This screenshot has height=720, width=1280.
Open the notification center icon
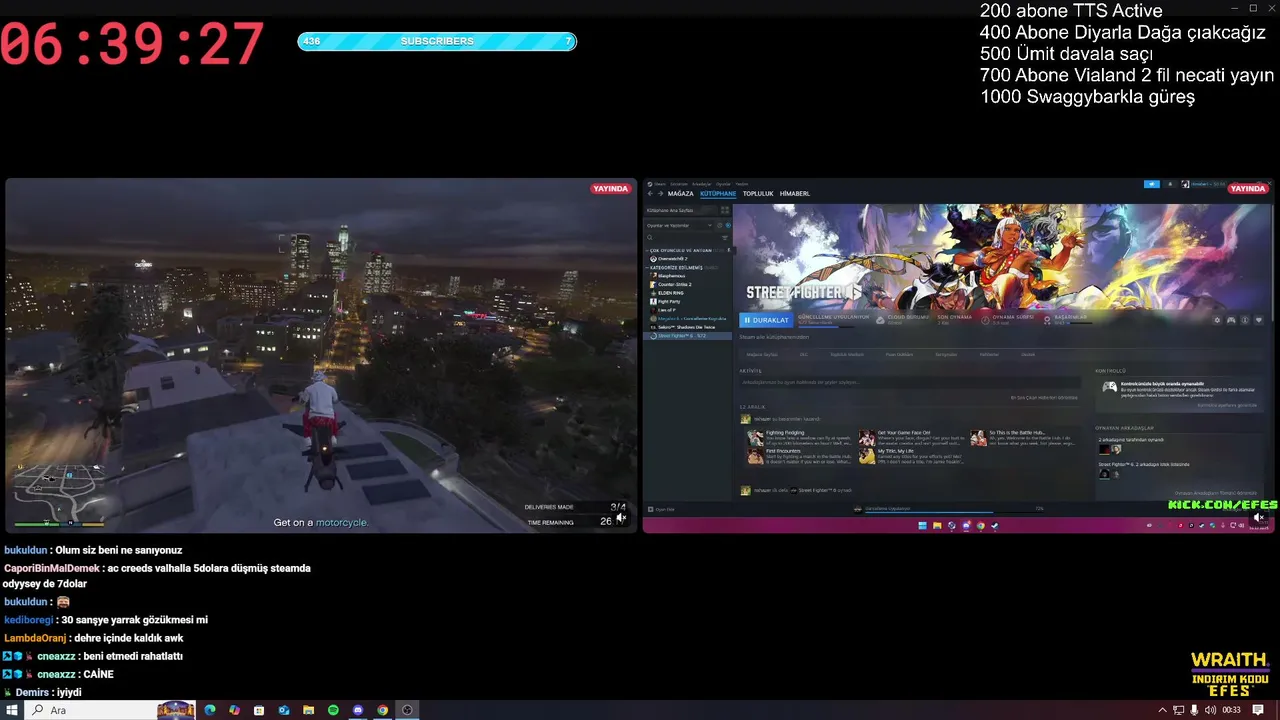point(1258,710)
